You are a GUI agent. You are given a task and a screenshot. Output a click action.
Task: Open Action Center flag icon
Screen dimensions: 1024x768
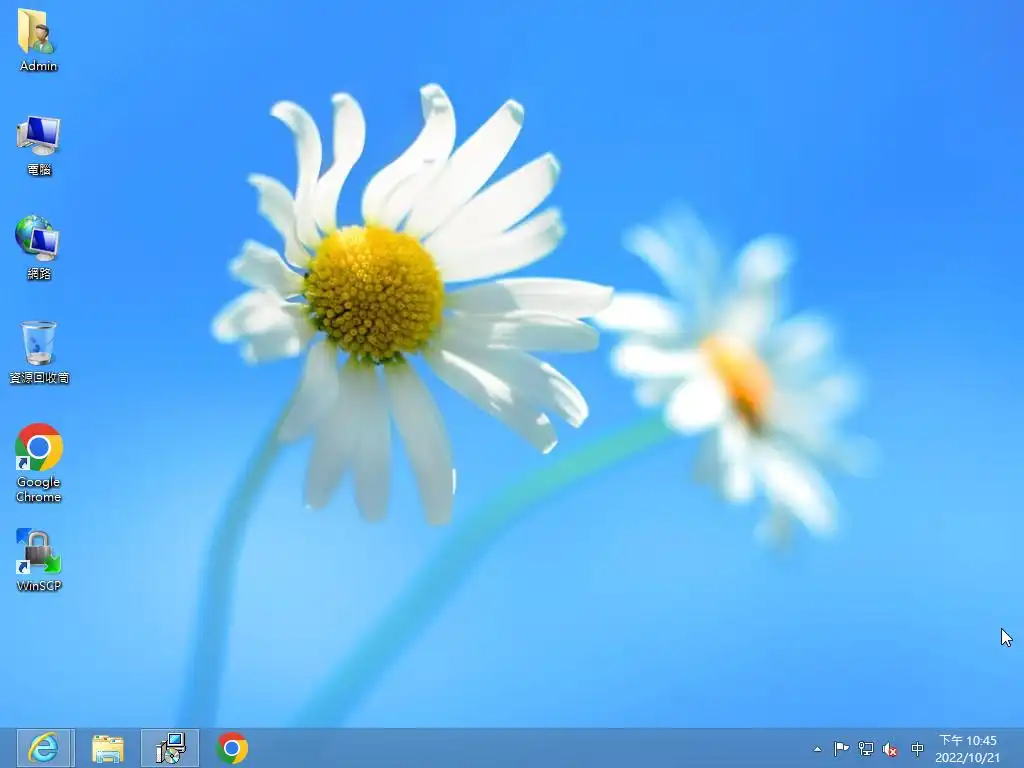click(841, 748)
